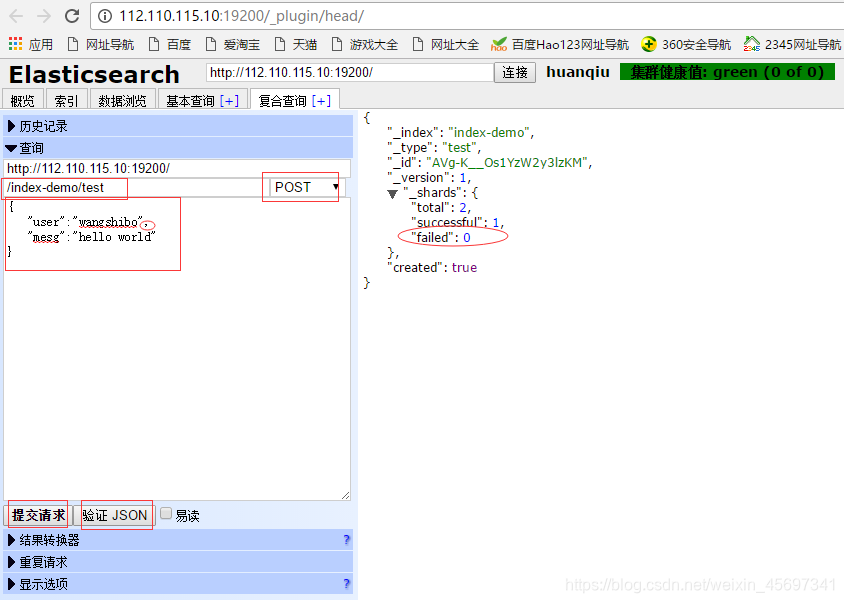Click the query base URL field

pyautogui.click(x=177, y=169)
